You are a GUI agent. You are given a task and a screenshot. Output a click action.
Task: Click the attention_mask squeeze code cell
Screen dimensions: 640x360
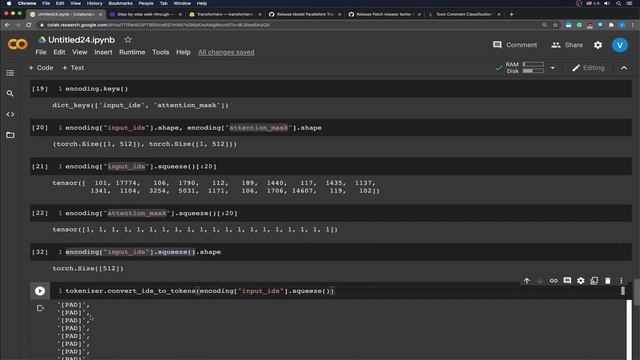pos(331,213)
